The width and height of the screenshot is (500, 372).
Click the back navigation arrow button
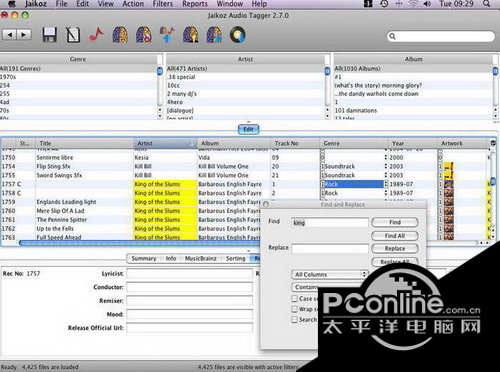click(x=10, y=34)
